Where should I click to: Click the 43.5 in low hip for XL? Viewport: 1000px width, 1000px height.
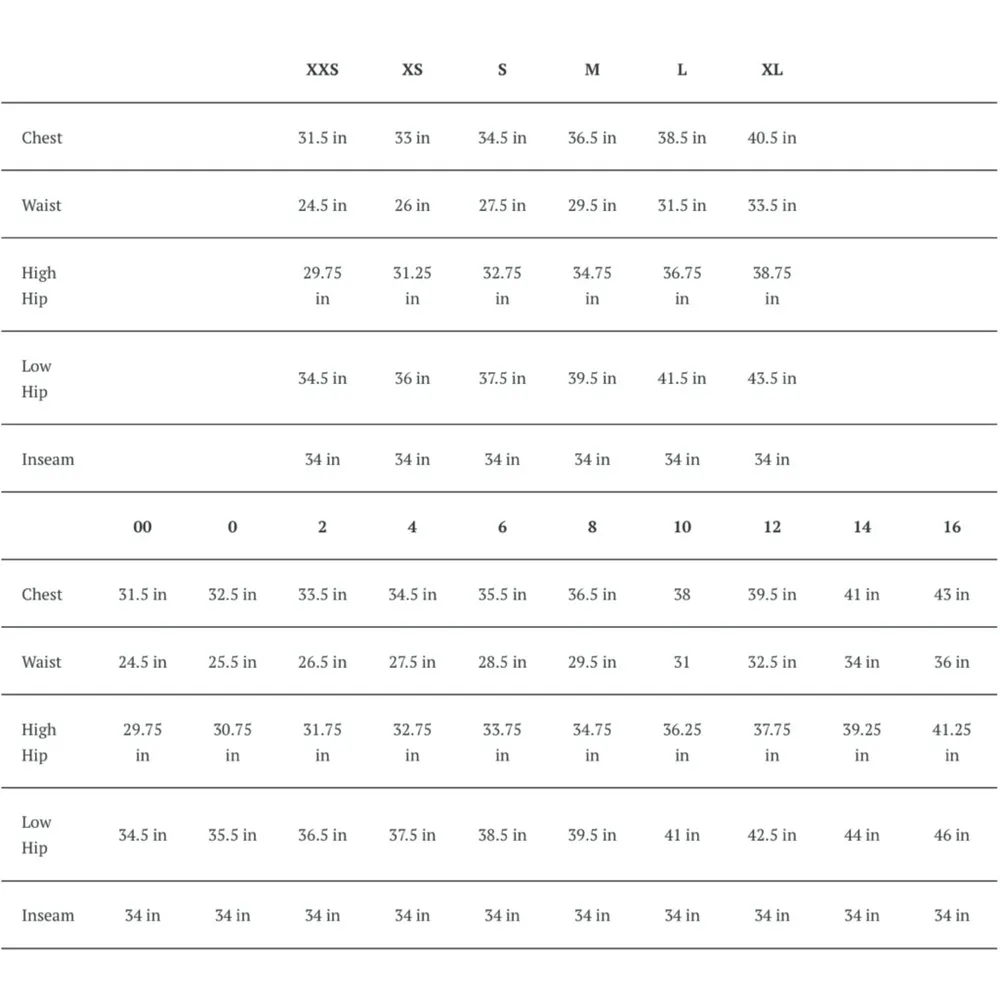pyautogui.click(x=772, y=378)
